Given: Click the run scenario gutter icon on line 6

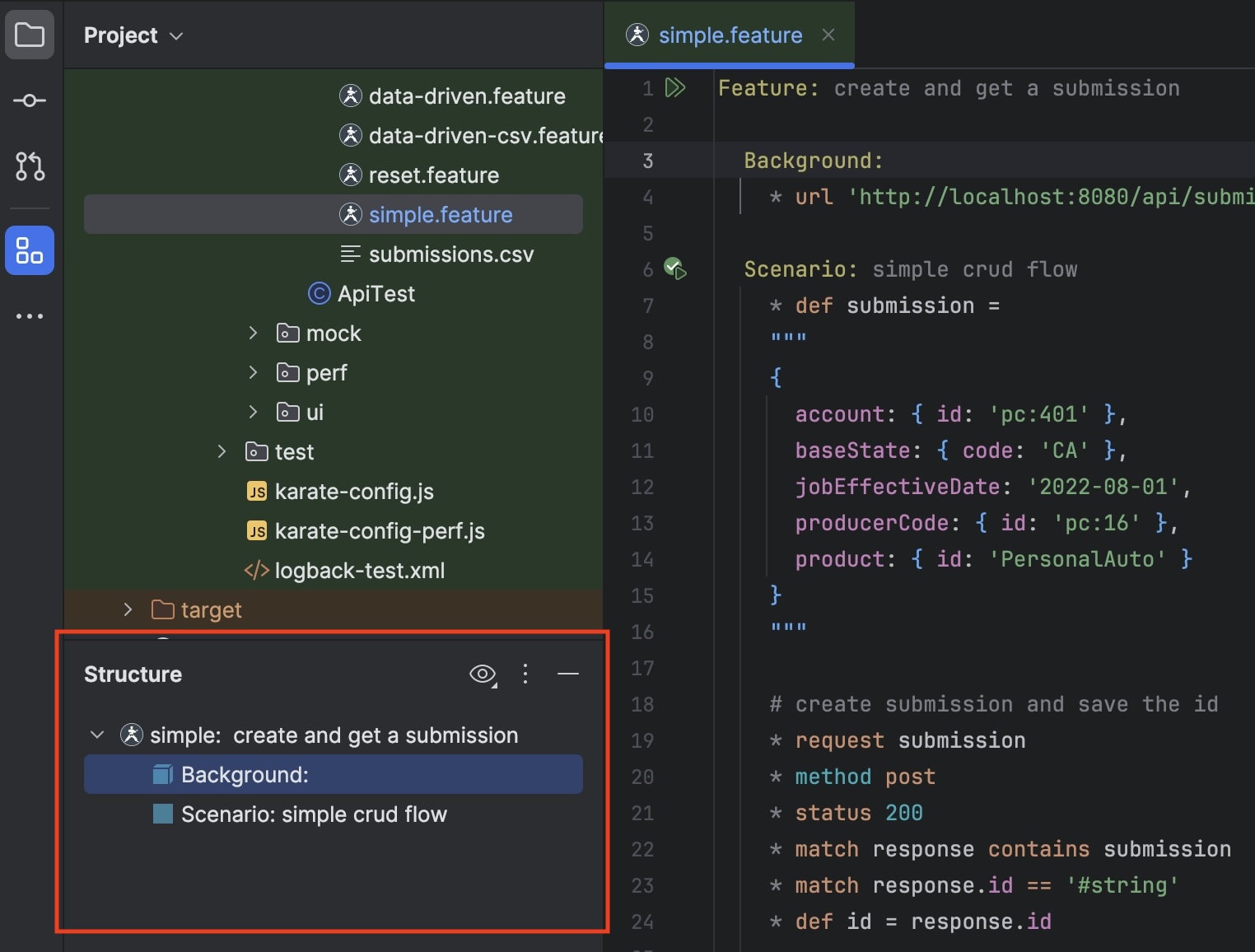Looking at the screenshot, I should pos(675,268).
